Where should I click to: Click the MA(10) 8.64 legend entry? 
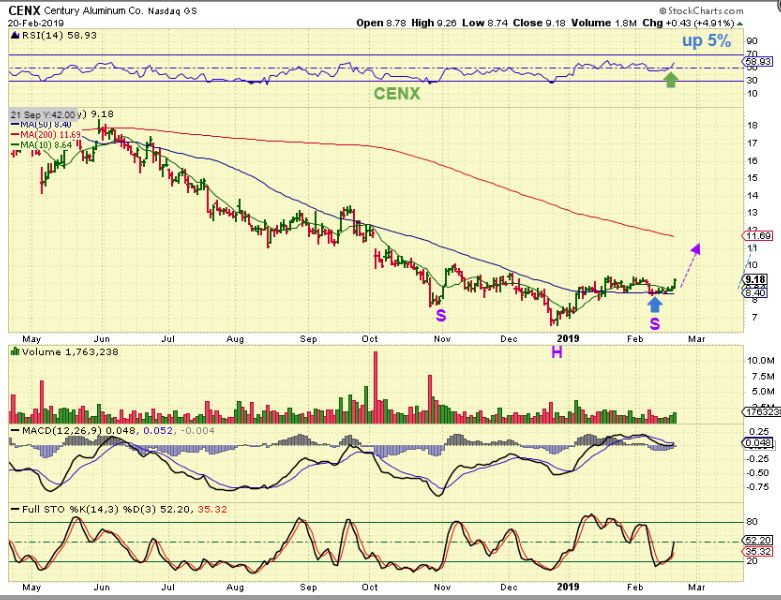point(41,145)
